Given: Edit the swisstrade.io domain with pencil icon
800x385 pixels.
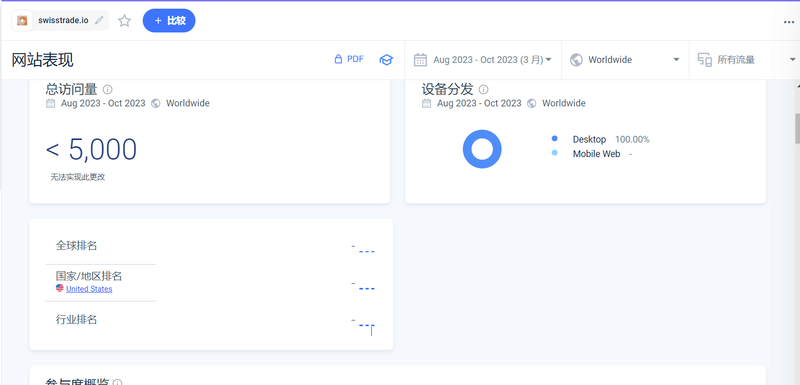Looking at the screenshot, I should point(99,20).
